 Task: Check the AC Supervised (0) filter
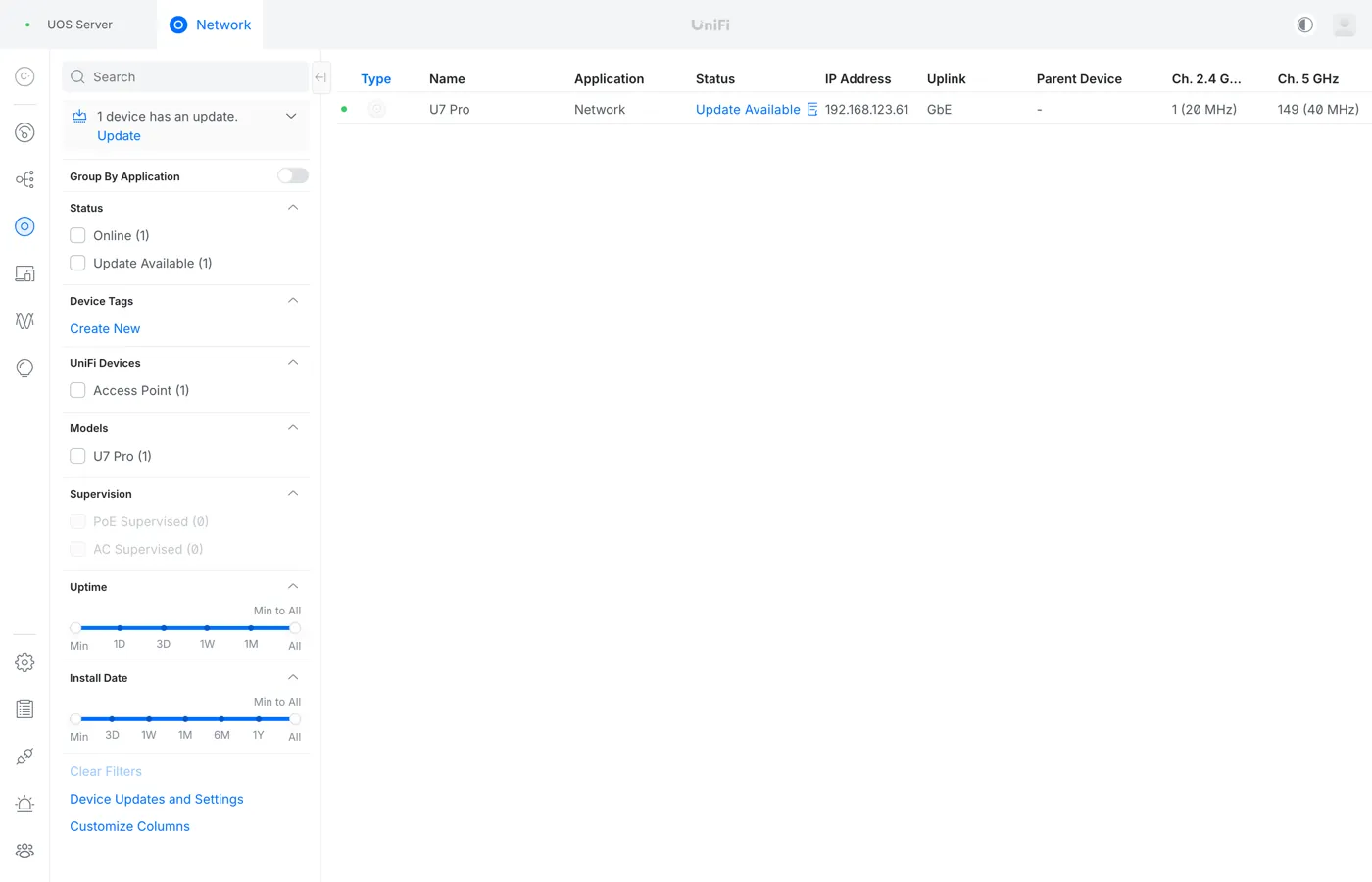click(77, 549)
